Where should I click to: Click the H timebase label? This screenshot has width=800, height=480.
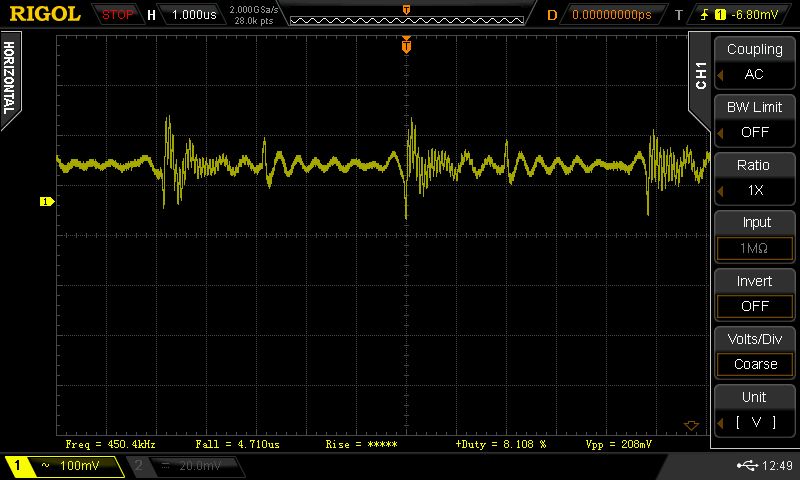click(x=151, y=15)
